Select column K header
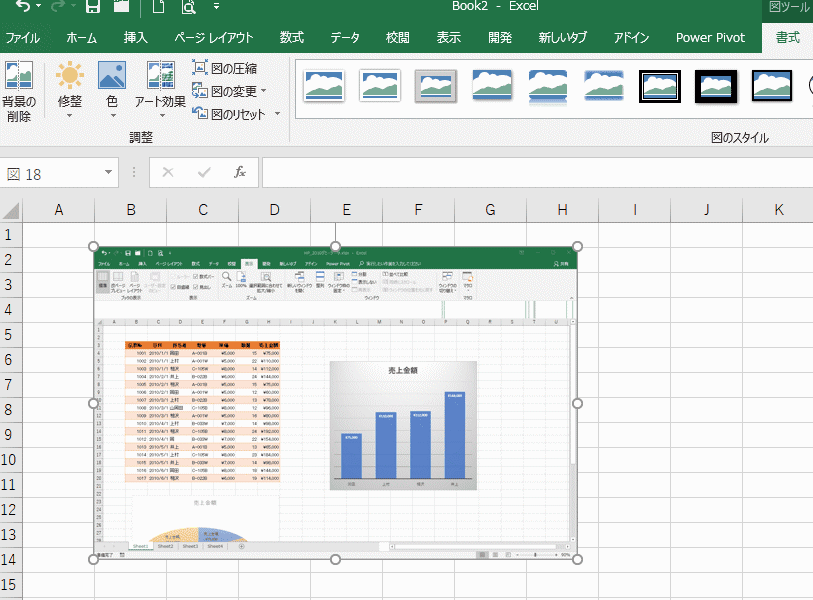The image size is (813, 600). click(x=778, y=210)
